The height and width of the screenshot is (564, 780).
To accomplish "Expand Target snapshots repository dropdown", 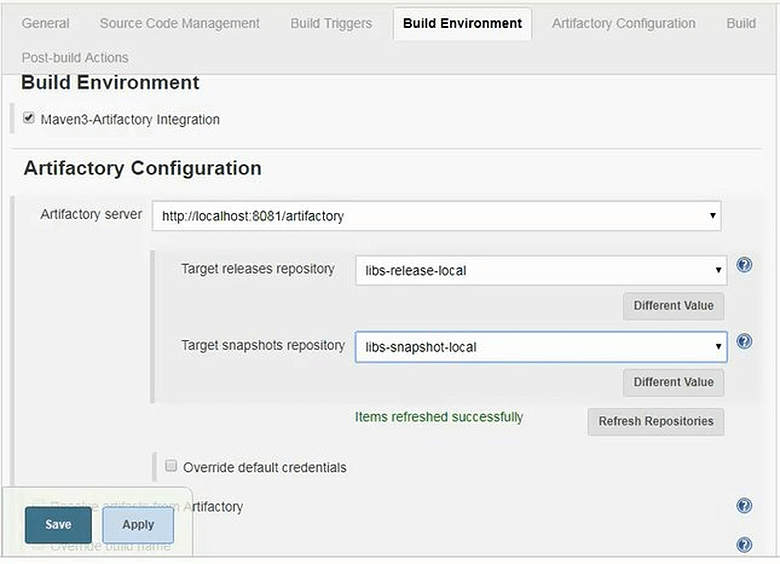I will point(541,347).
